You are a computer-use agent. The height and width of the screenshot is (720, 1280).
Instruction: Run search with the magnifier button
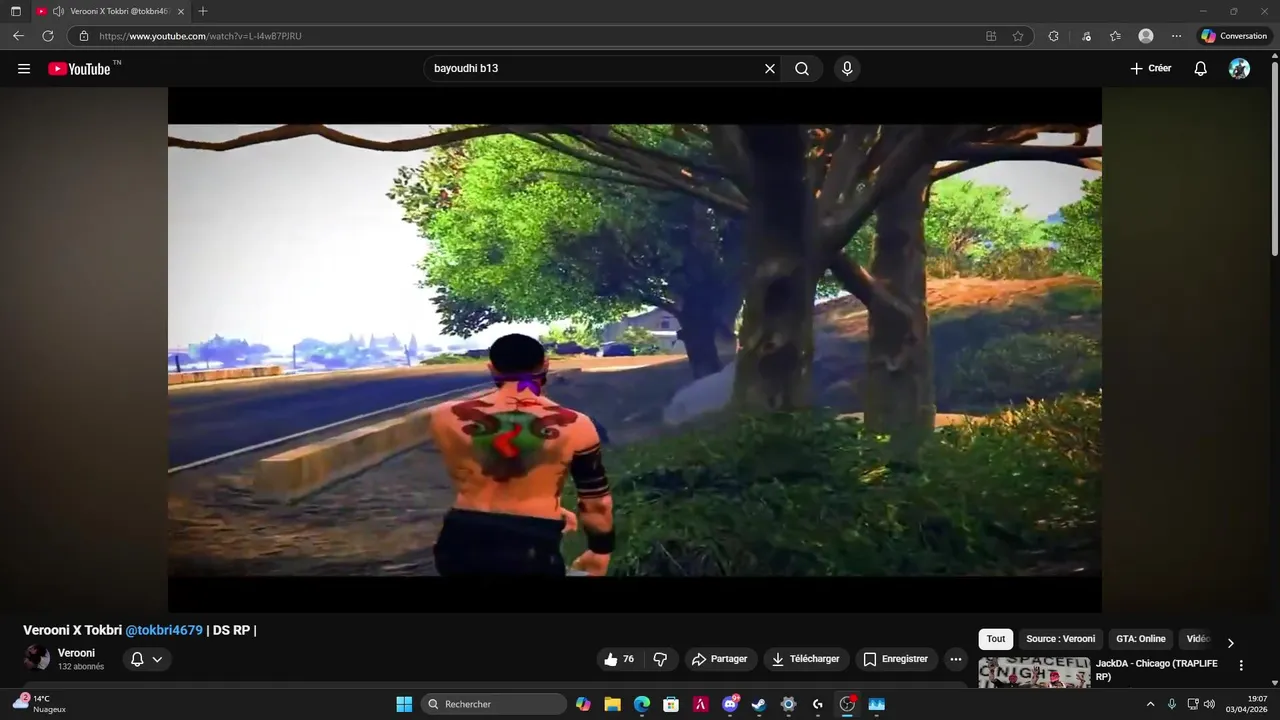click(802, 69)
